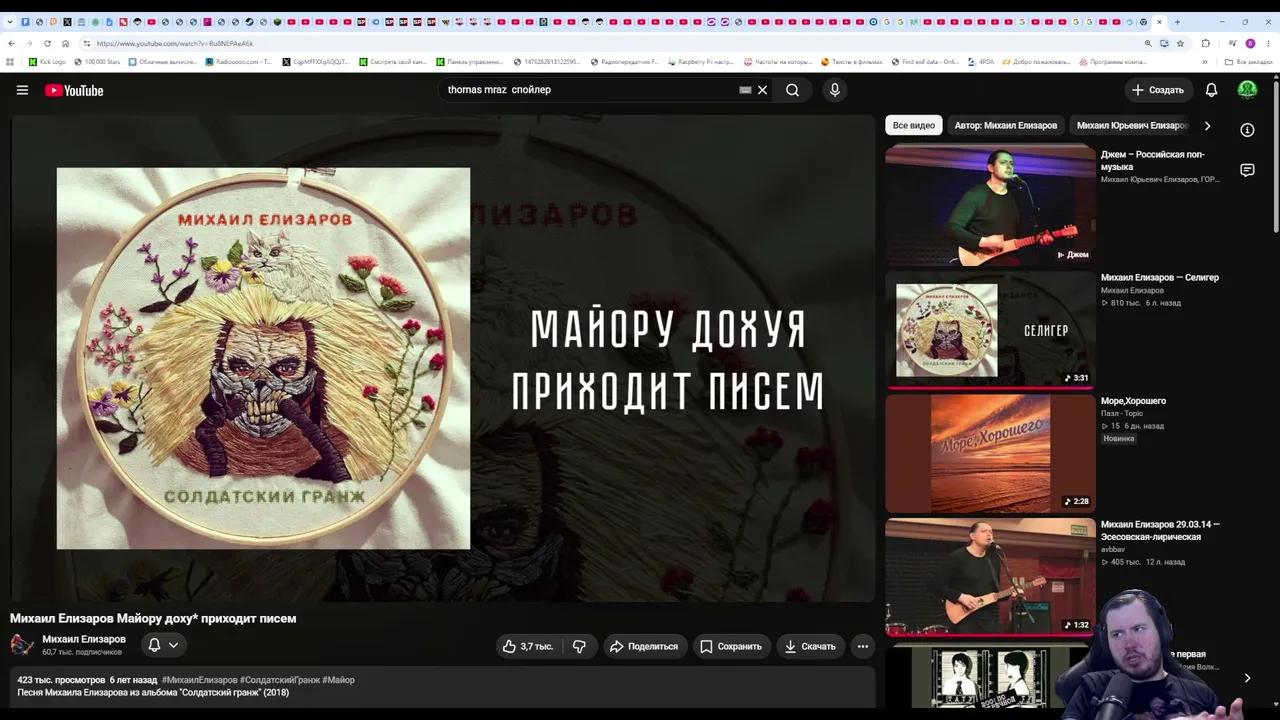Select the Михаил Юрьевич Елизаров chip
Screen dimensions: 1280x720
pos(1132,126)
